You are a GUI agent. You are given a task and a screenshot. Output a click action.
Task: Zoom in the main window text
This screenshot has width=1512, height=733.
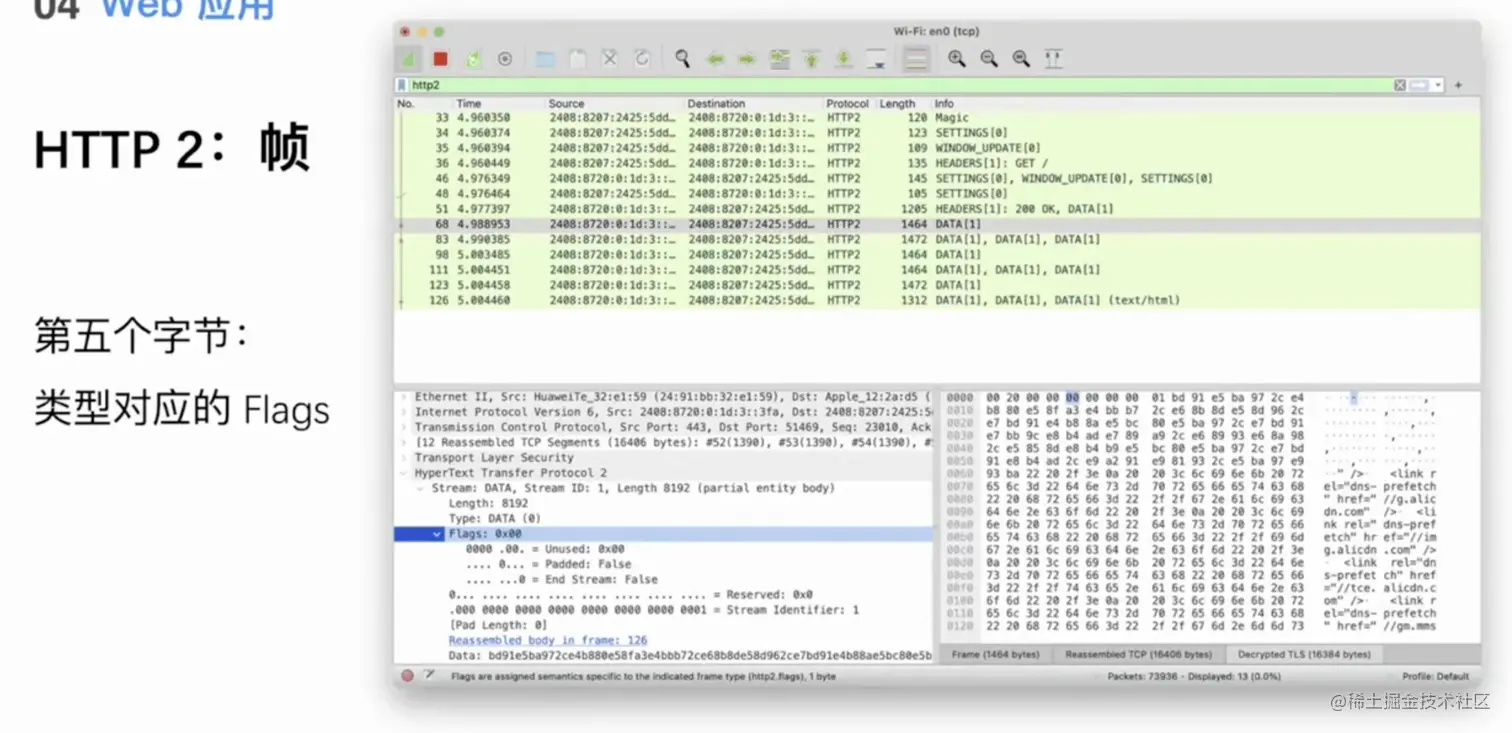957,59
